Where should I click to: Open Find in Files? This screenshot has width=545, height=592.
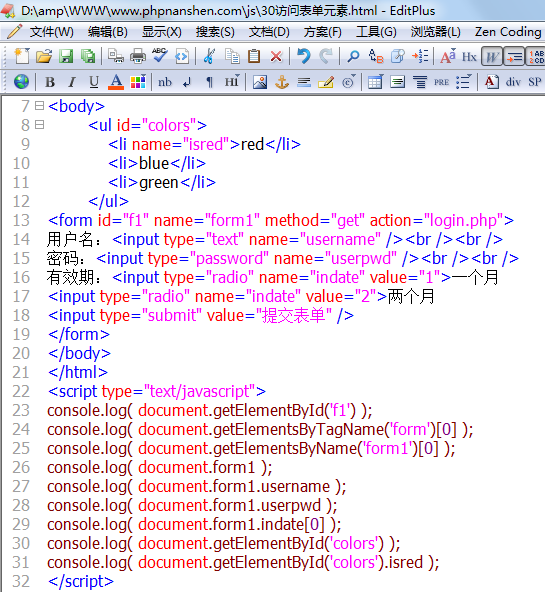(x=398, y=57)
